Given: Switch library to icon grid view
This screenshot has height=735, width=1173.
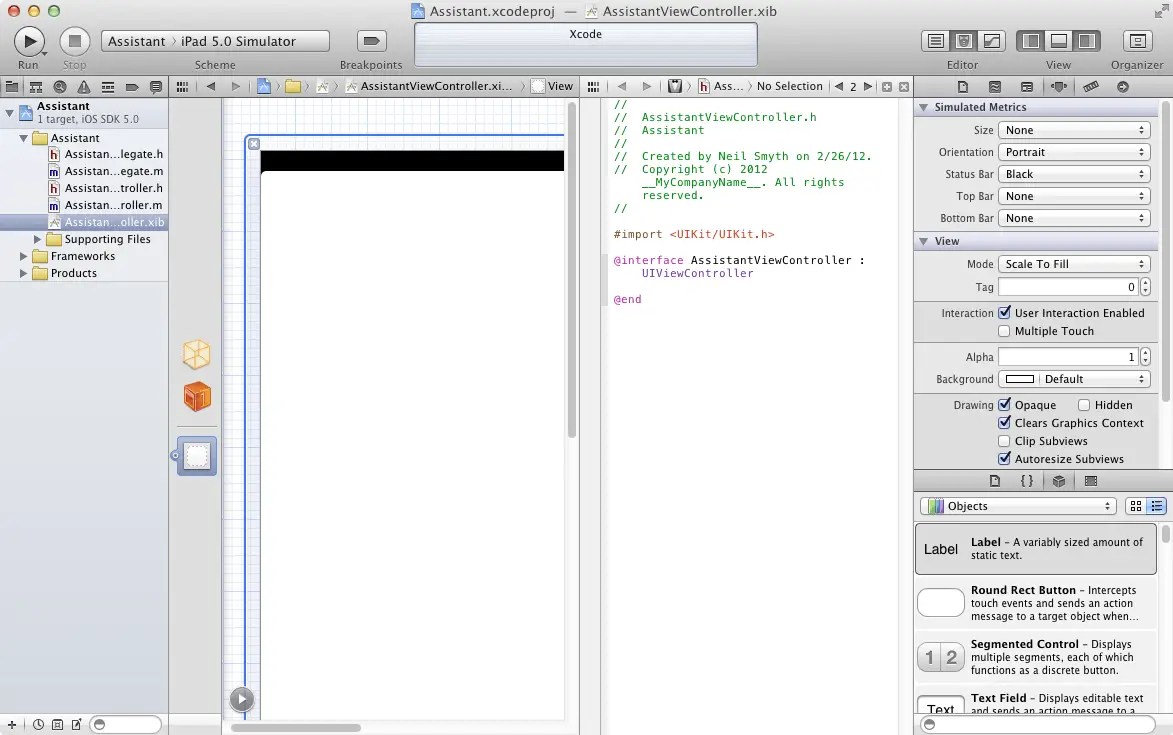Looking at the screenshot, I should click(x=1136, y=506).
